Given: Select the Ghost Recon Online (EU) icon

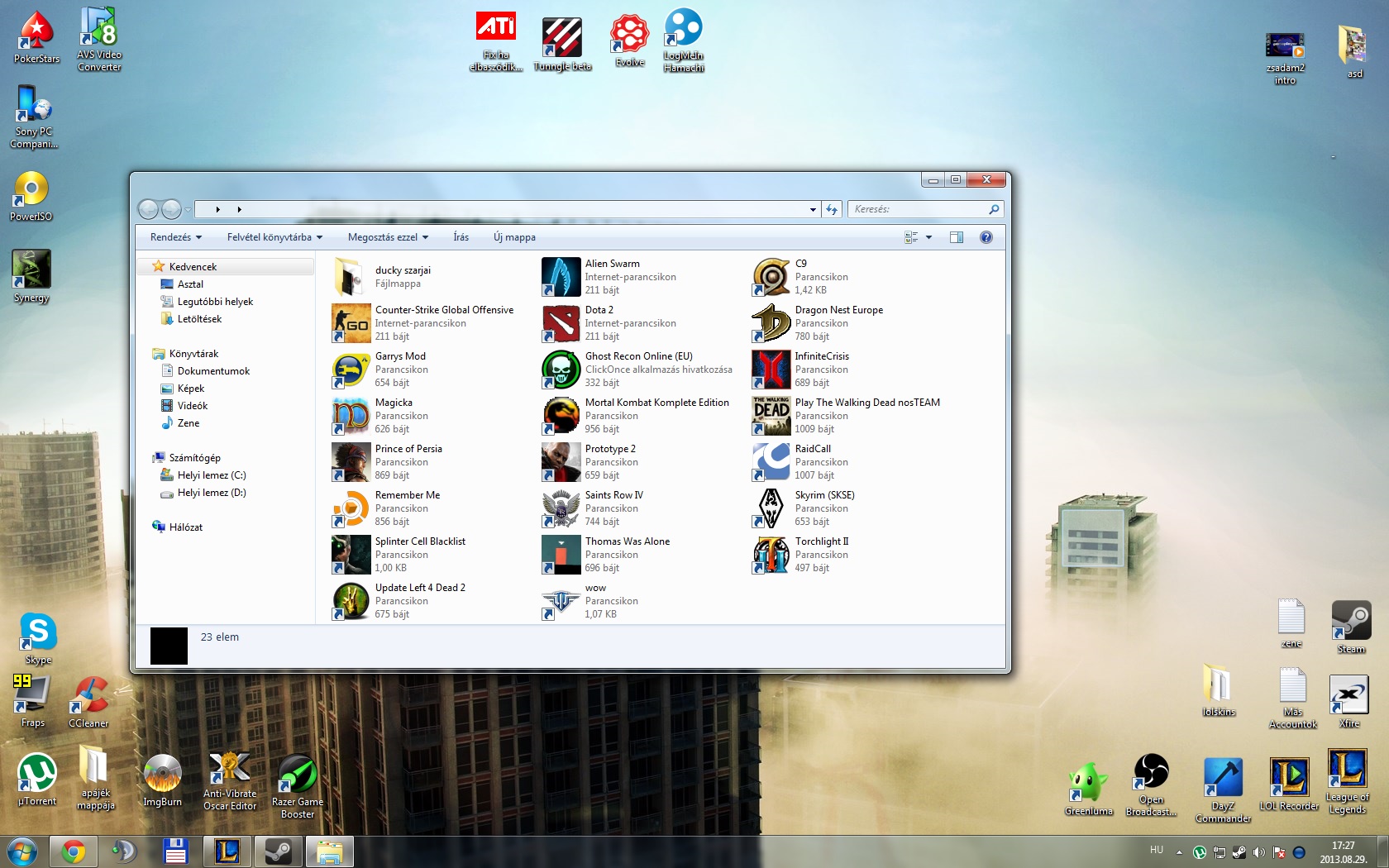Looking at the screenshot, I should (561, 370).
